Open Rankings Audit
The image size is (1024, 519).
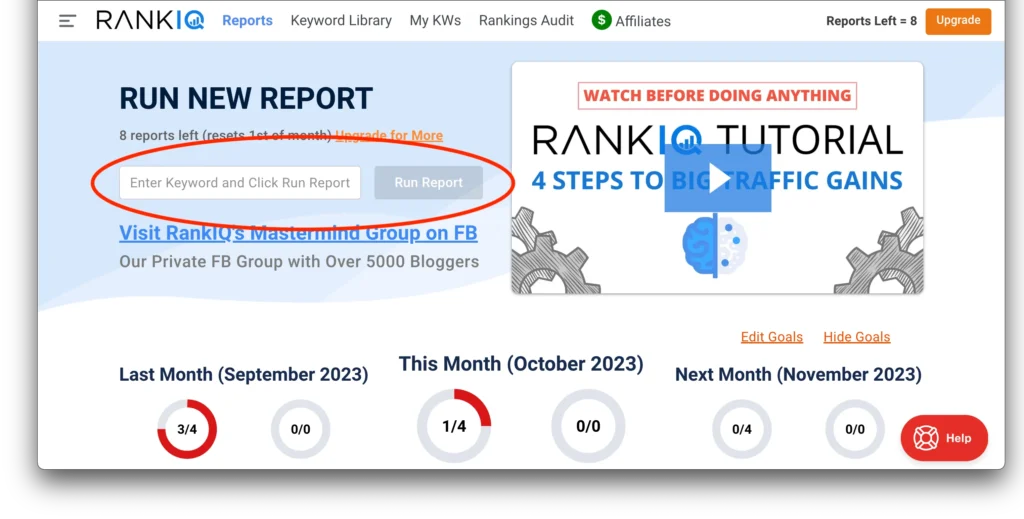[526, 20]
